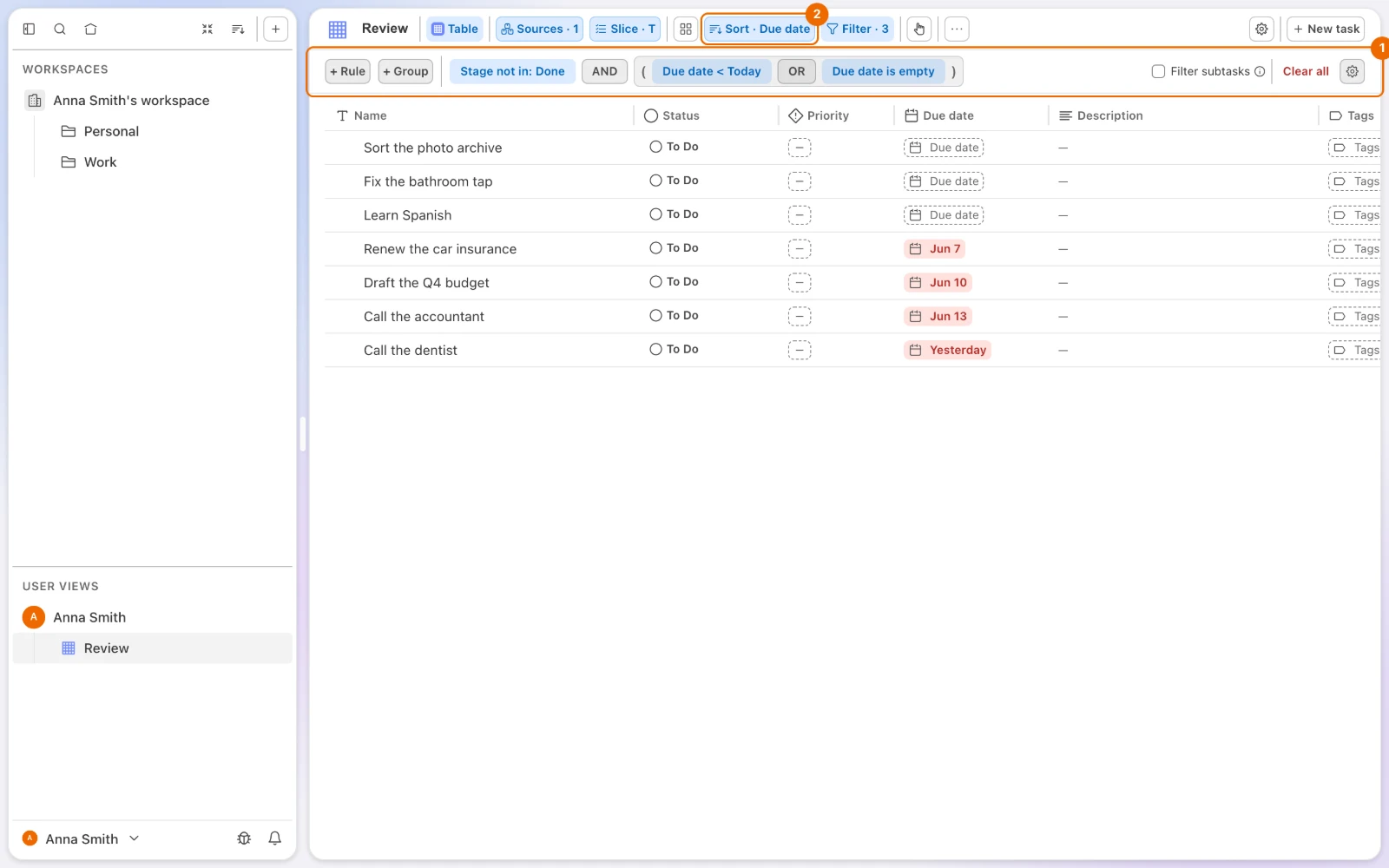The image size is (1389, 868).
Task: Click the Review table view icon in header
Action: [338, 29]
